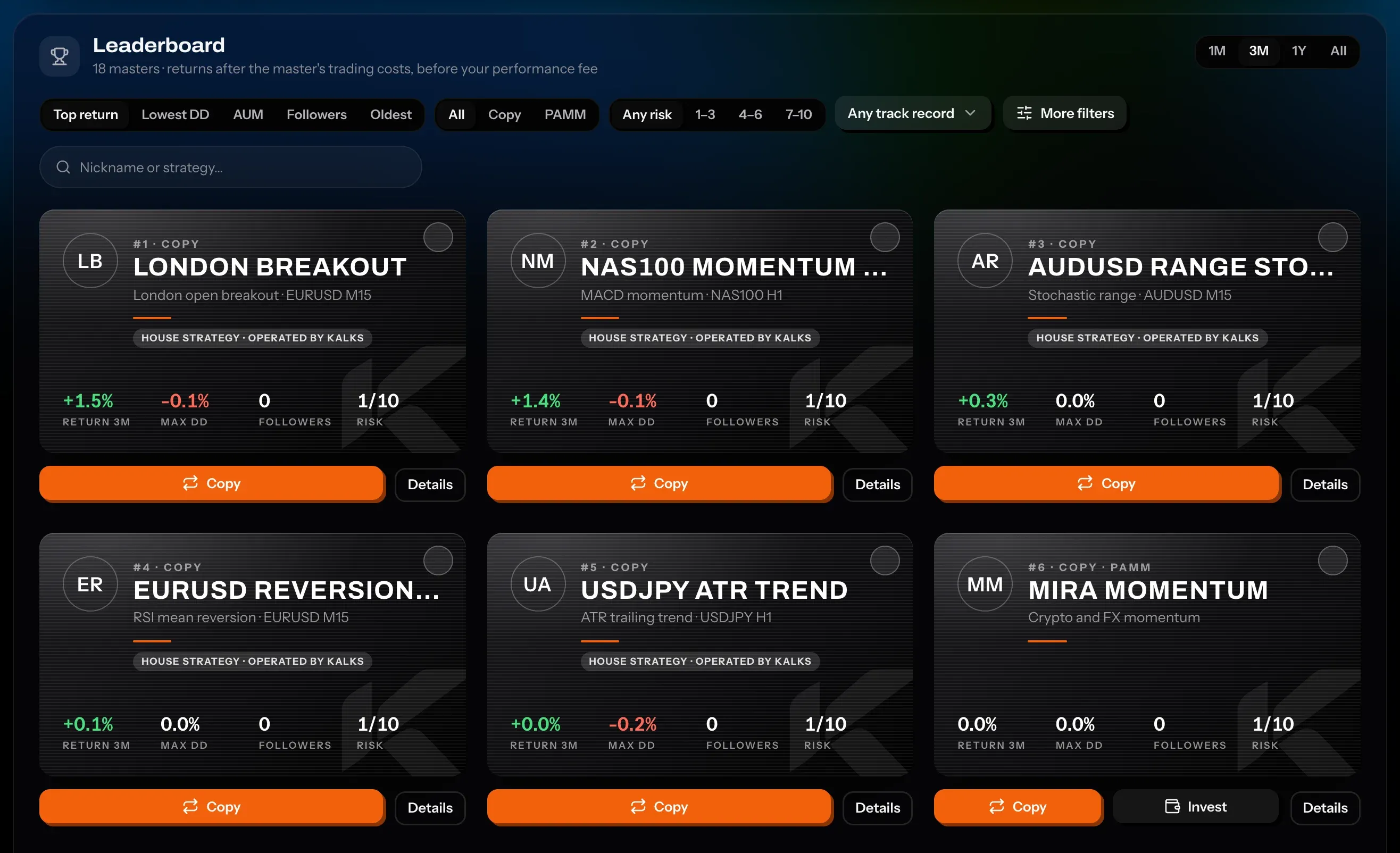Focus the Nickname or strategy search field
The height and width of the screenshot is (853, 1400).
pos(231,167)
